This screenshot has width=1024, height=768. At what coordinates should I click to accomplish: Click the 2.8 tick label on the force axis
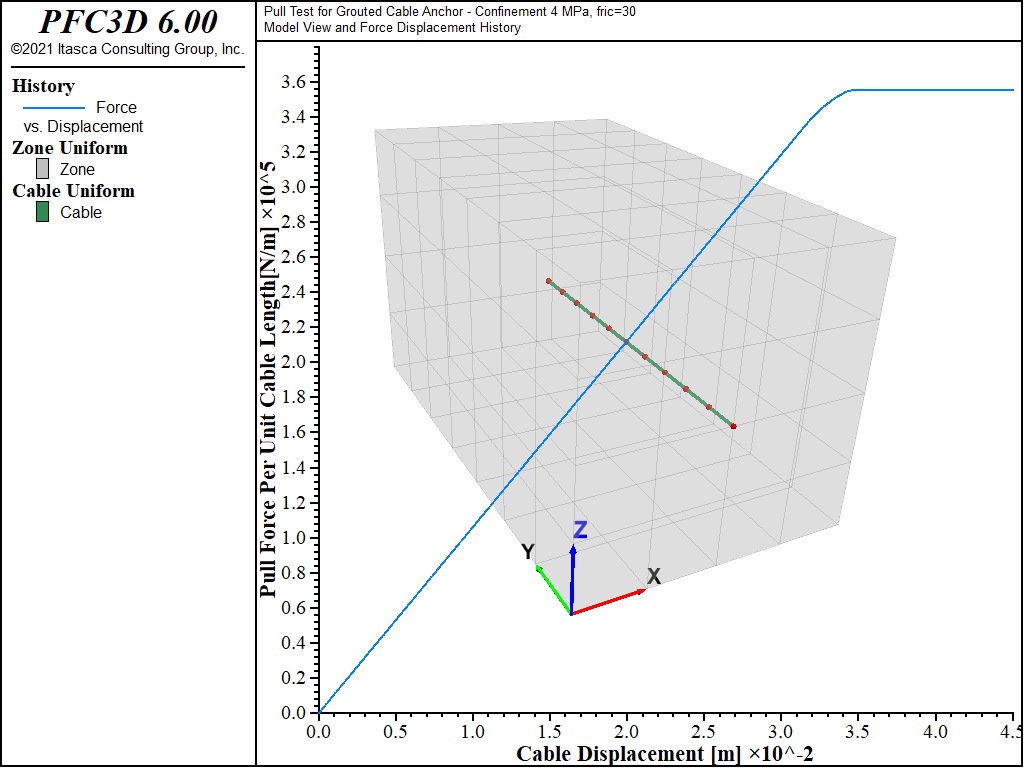tap(295, 223)
